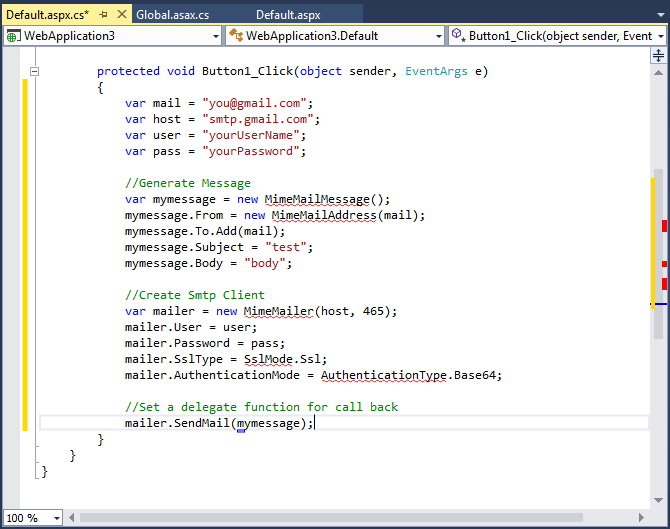Screen dimensions: 670x529
Task: Open the Button1_Click member dropdown
Action: pyautogui.click(x=661, y=36)
